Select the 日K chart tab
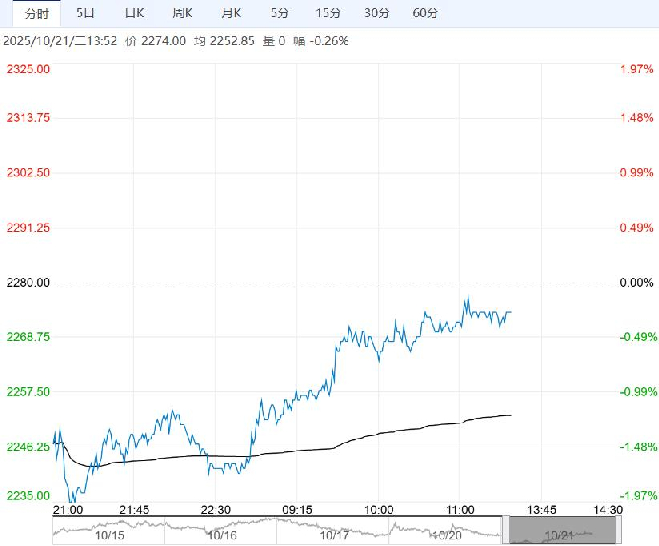The width and height of the screenshot is (659, 546). coord(133,13)
